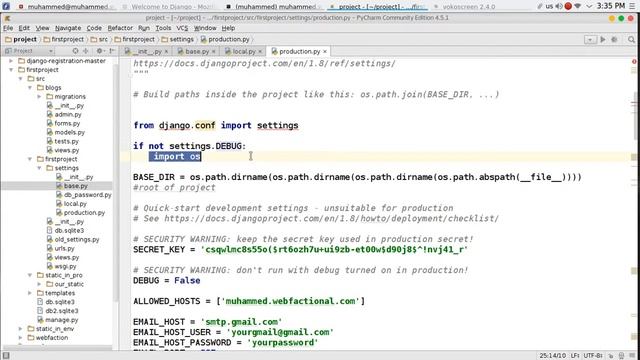Open the VCS menu
The height and width of the screenshot is (360, 640).
coord(182,28)
